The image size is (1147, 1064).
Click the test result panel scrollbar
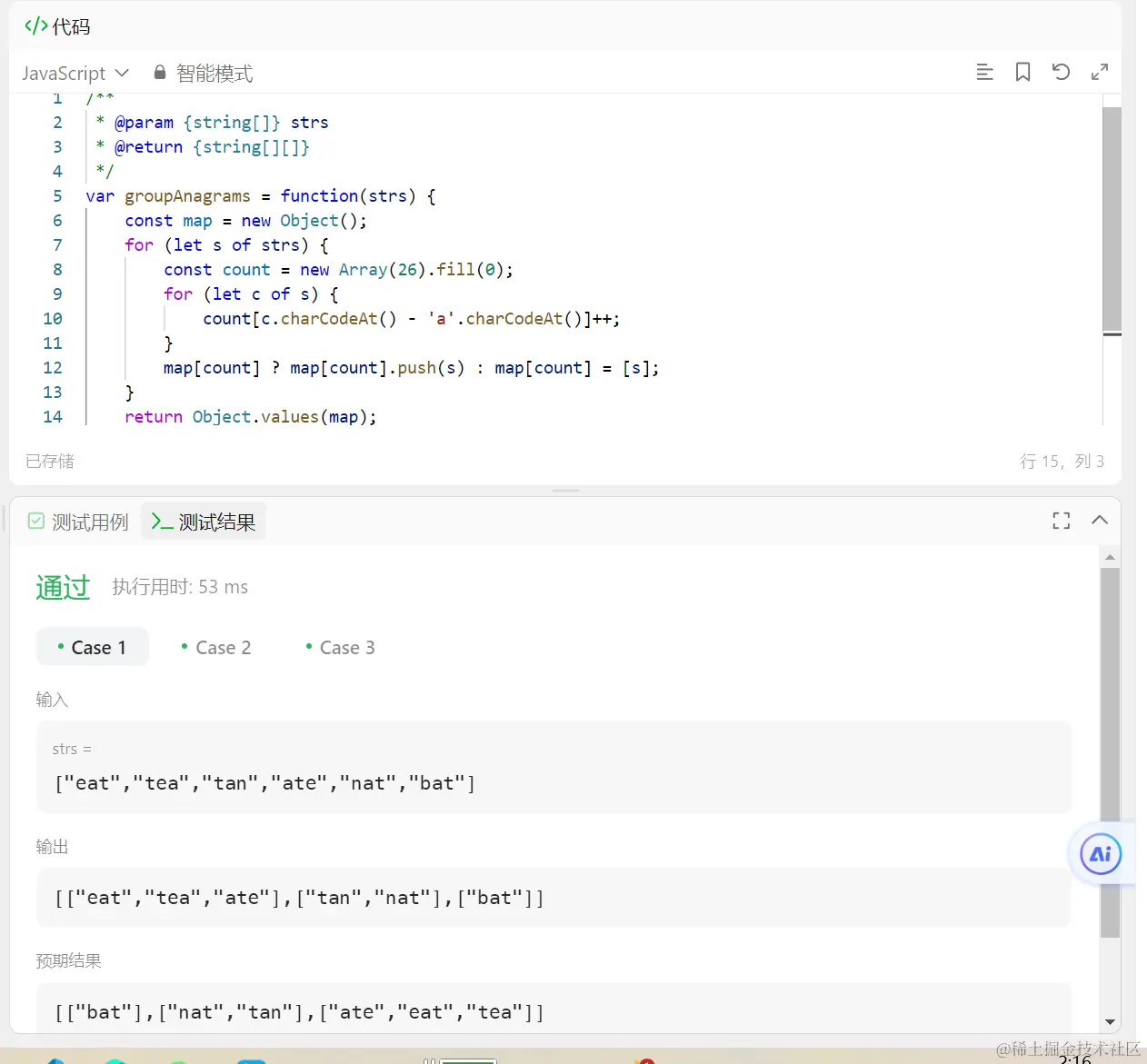click(x=1110, y=752)
